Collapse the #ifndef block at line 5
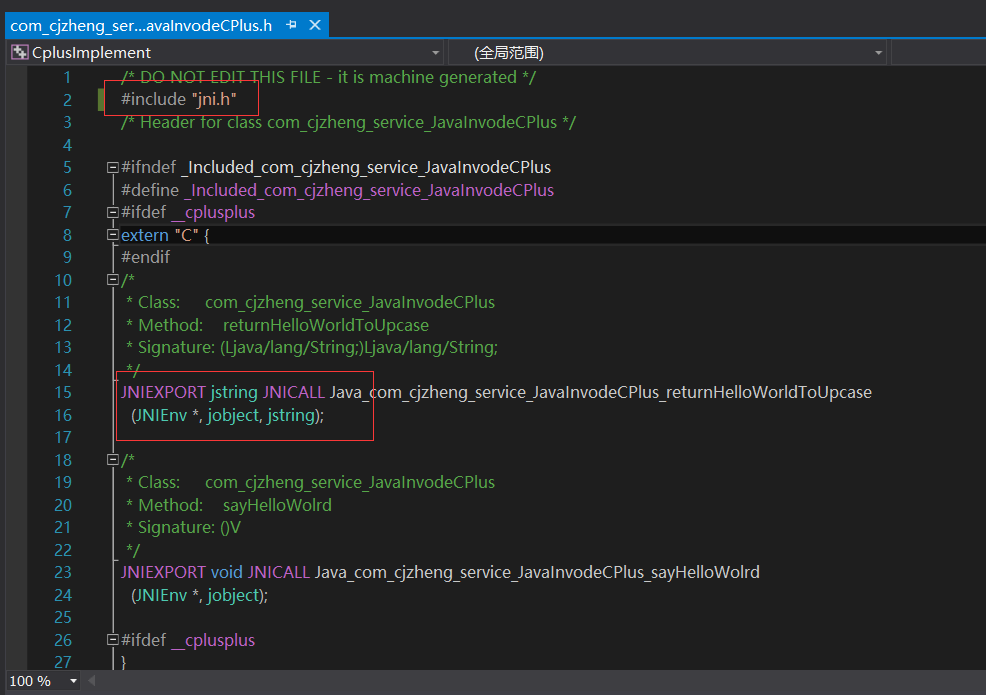 (113, 167)
